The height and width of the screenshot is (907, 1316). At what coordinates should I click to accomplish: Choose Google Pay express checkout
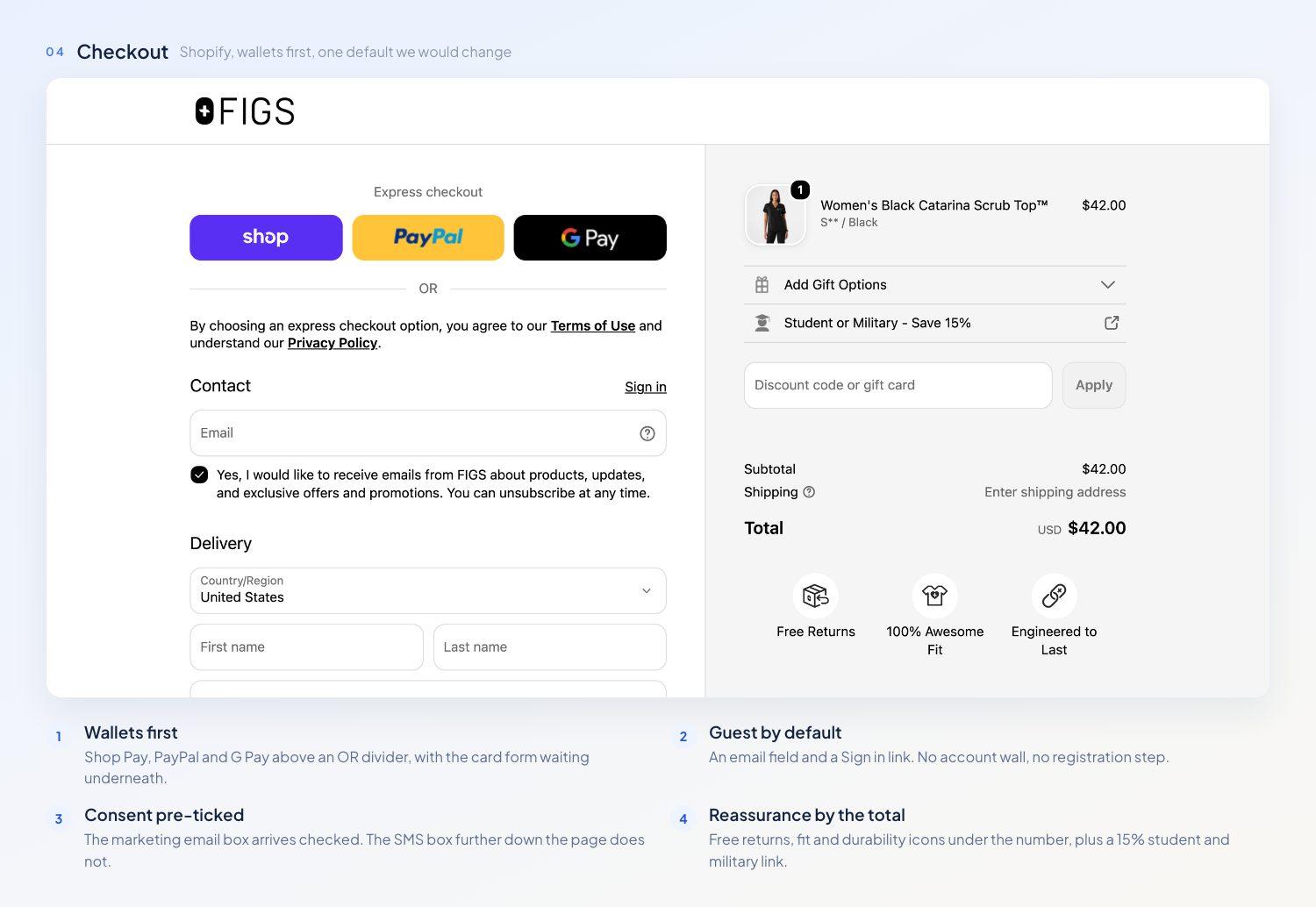590,238
